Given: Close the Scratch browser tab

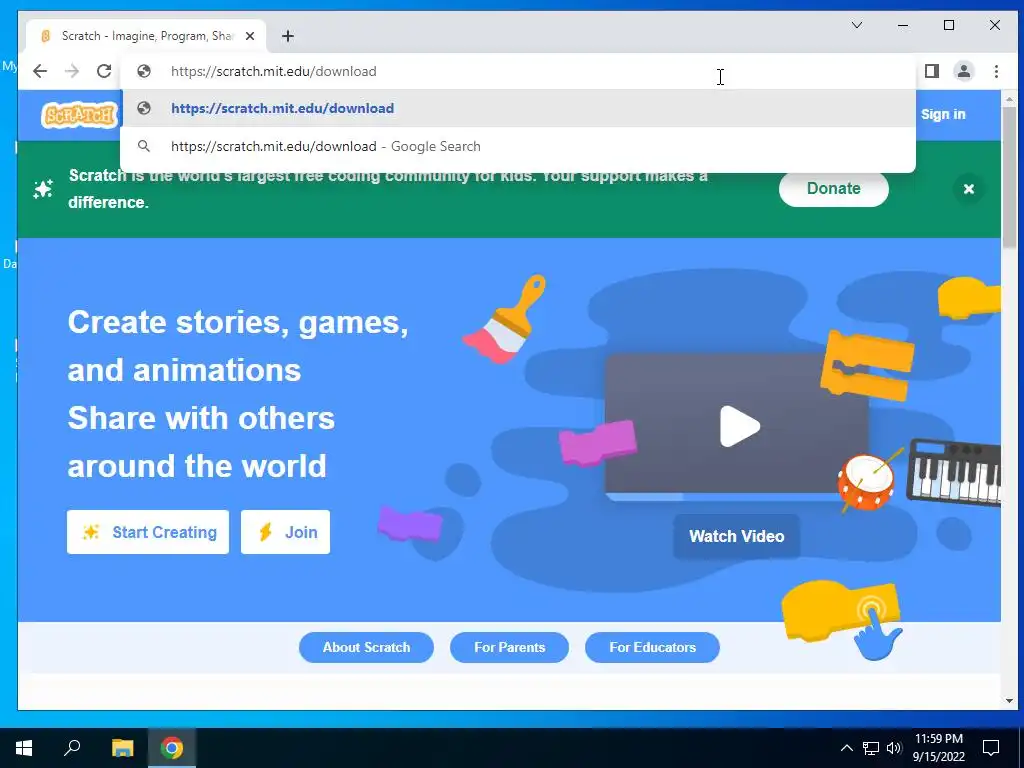Looking at the screenshot, I should (249, 36).
